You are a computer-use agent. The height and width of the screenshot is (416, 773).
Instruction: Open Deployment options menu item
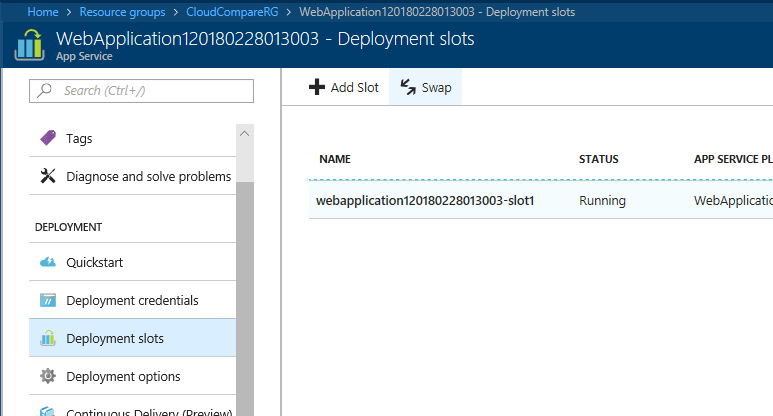133,376
